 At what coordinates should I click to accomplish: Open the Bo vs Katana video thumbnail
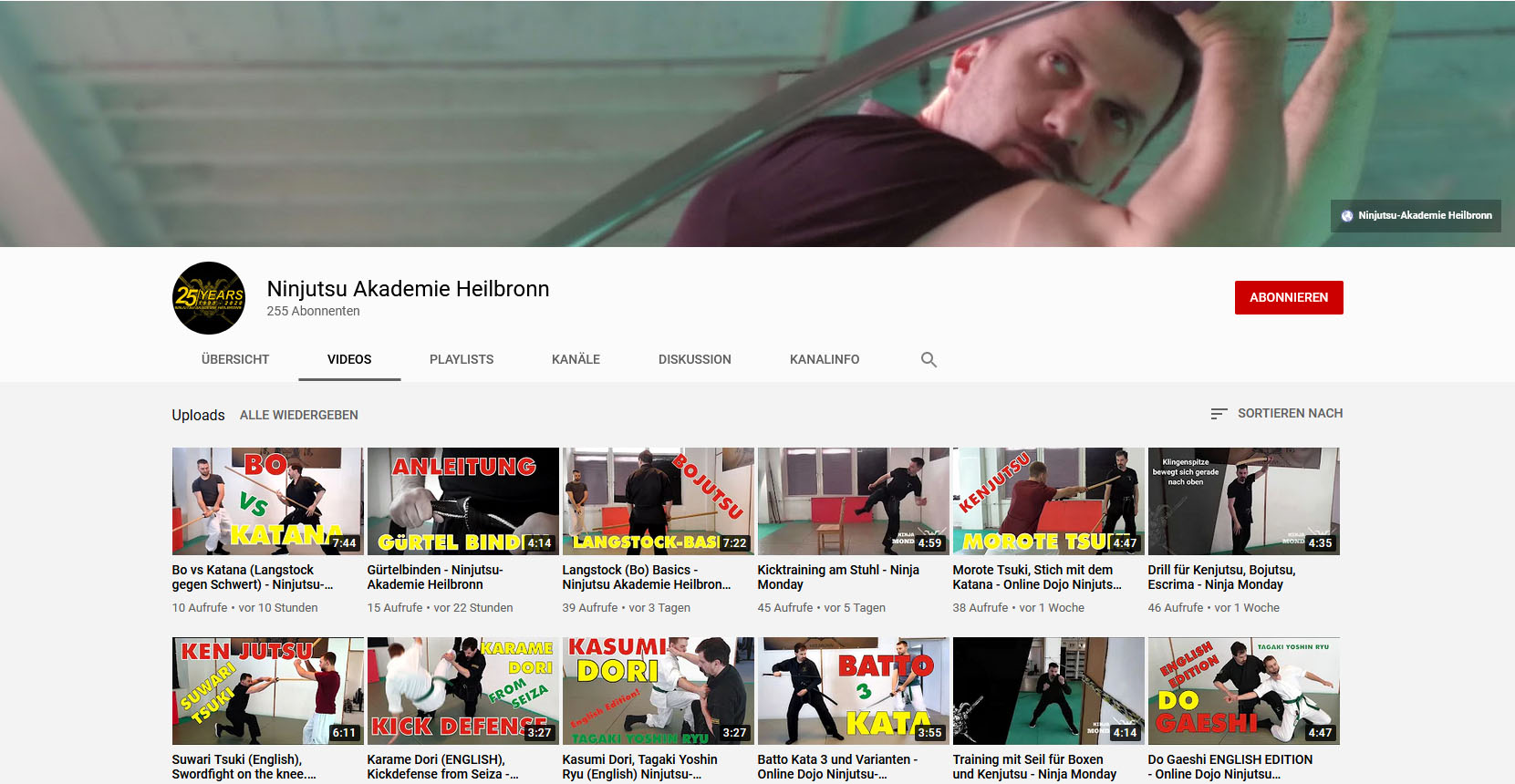(x=268, y=501)
